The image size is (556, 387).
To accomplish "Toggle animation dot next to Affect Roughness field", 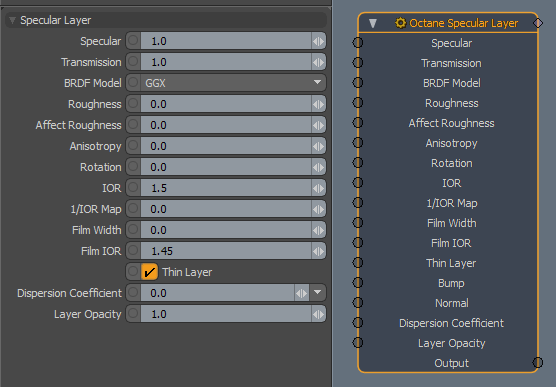I will pos(133,125).
